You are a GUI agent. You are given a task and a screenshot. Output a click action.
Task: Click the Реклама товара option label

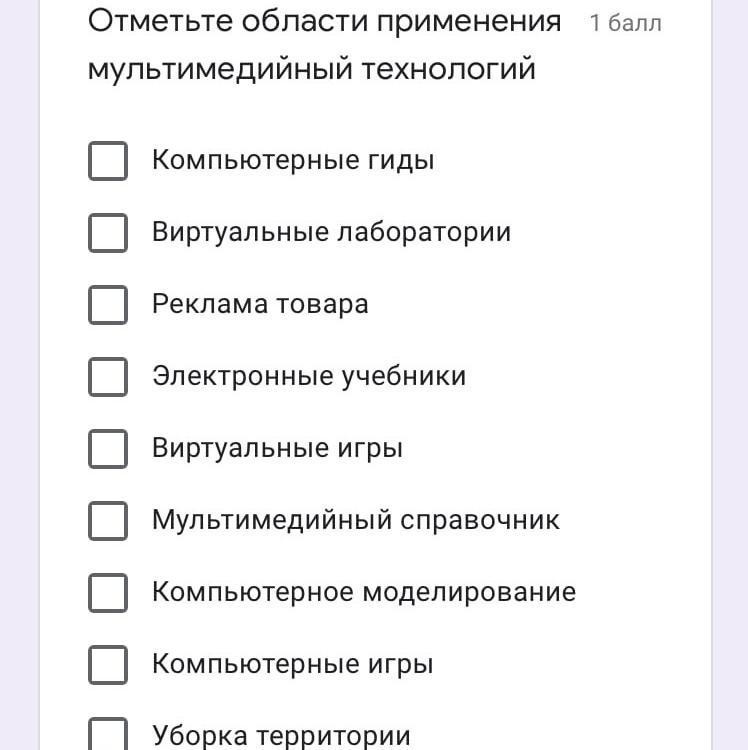coord(260,304)
